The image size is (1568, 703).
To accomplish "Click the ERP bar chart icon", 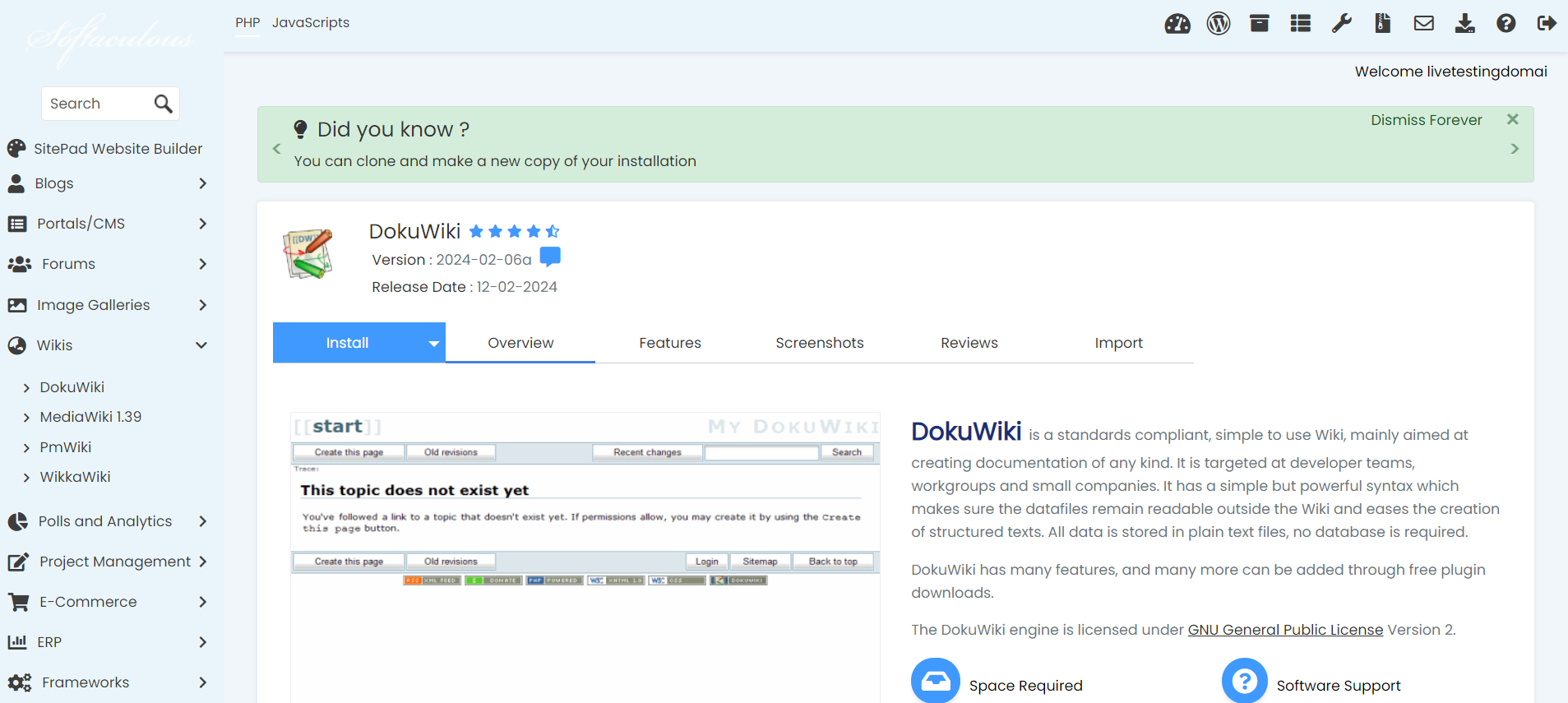I will 17,642.
